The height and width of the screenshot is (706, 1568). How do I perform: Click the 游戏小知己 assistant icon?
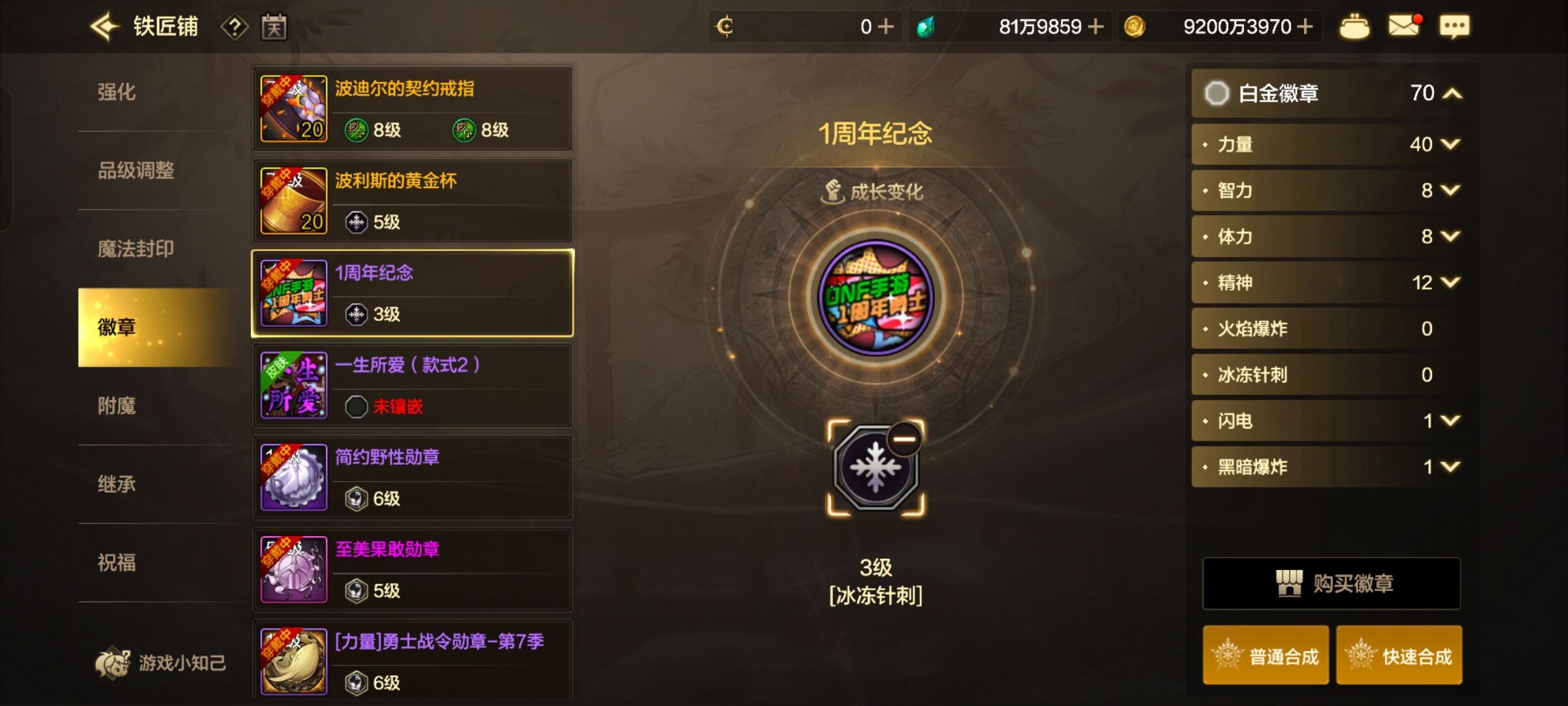coord(113,663)
